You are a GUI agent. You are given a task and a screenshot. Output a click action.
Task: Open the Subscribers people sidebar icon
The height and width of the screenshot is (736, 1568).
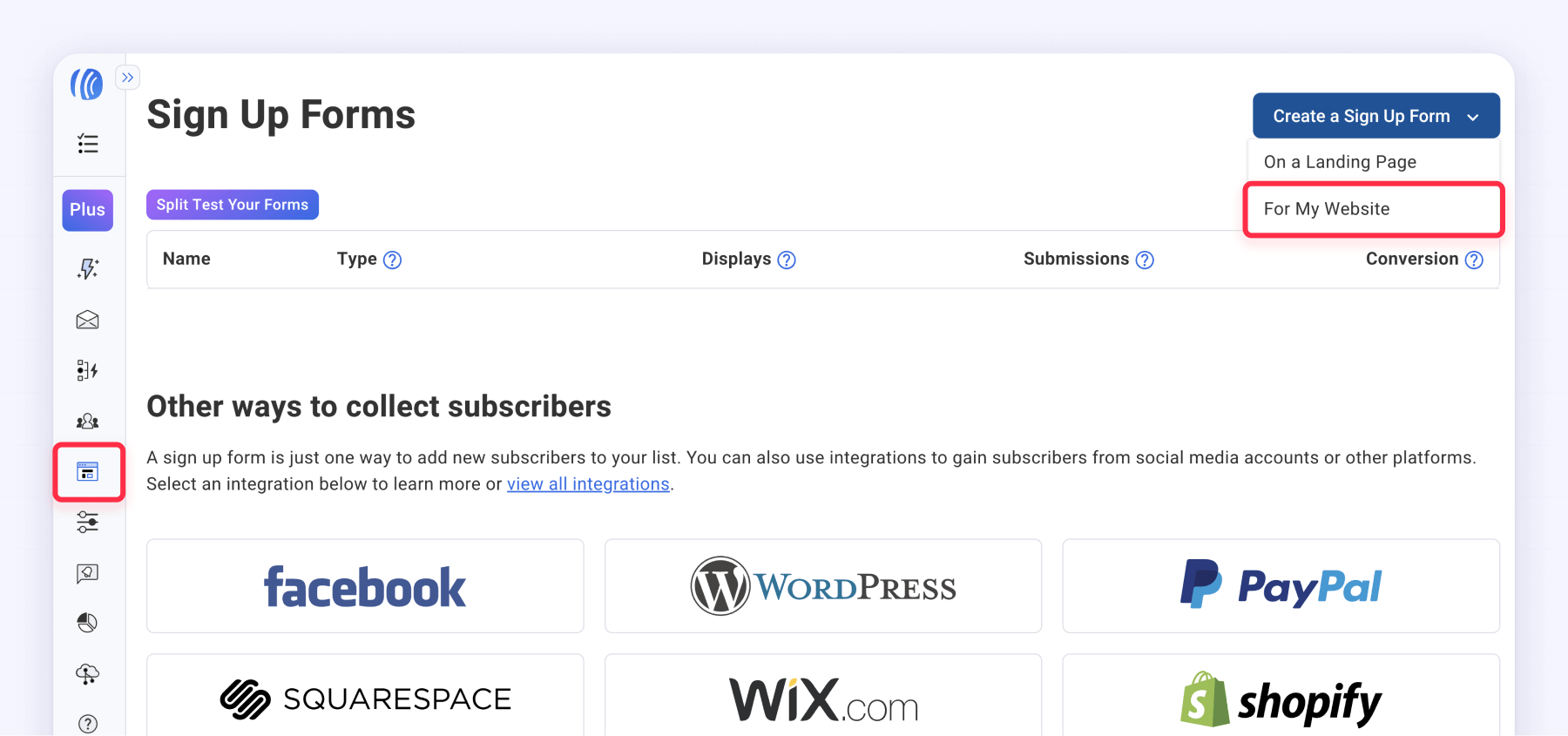click(87, 422)
